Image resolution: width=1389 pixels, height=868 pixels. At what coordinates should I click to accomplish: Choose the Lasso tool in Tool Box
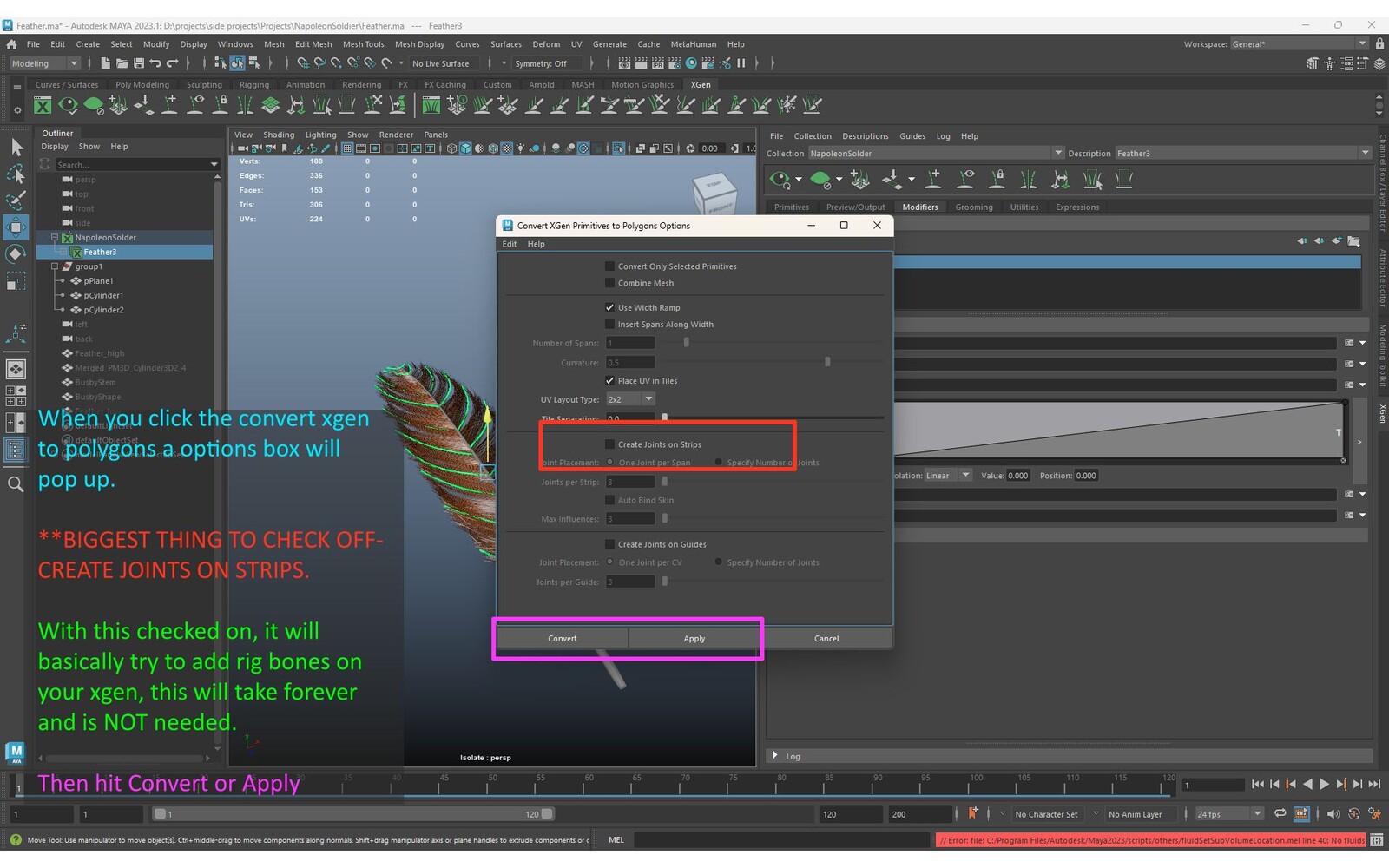click(16, 174)
